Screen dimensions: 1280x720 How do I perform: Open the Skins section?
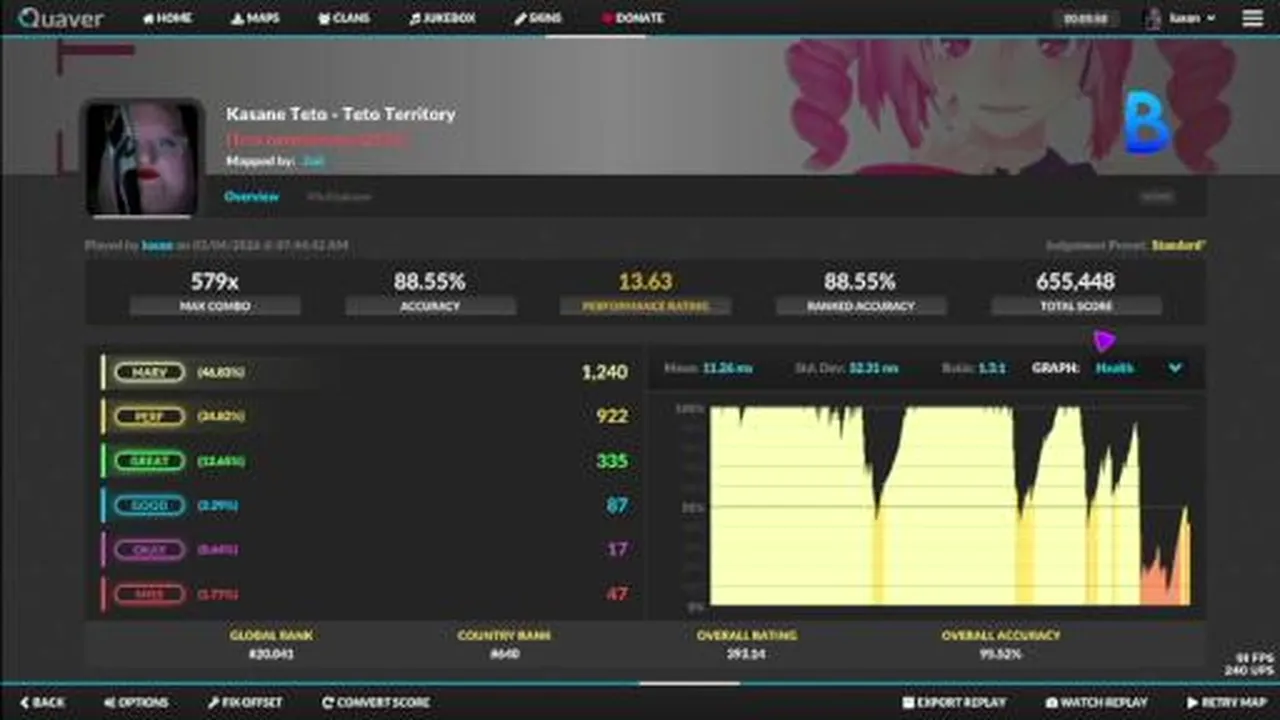(x=538, y=18)
